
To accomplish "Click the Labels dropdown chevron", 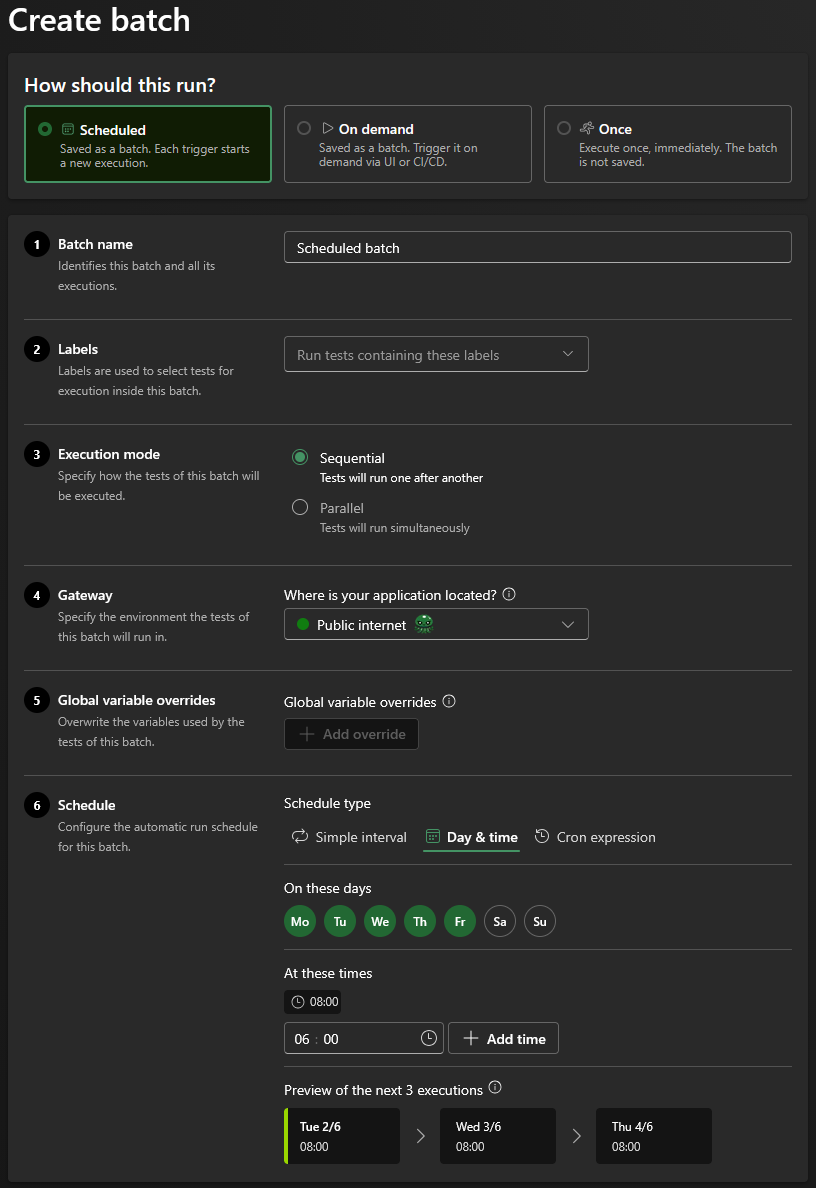I will [x=567, y=355].
